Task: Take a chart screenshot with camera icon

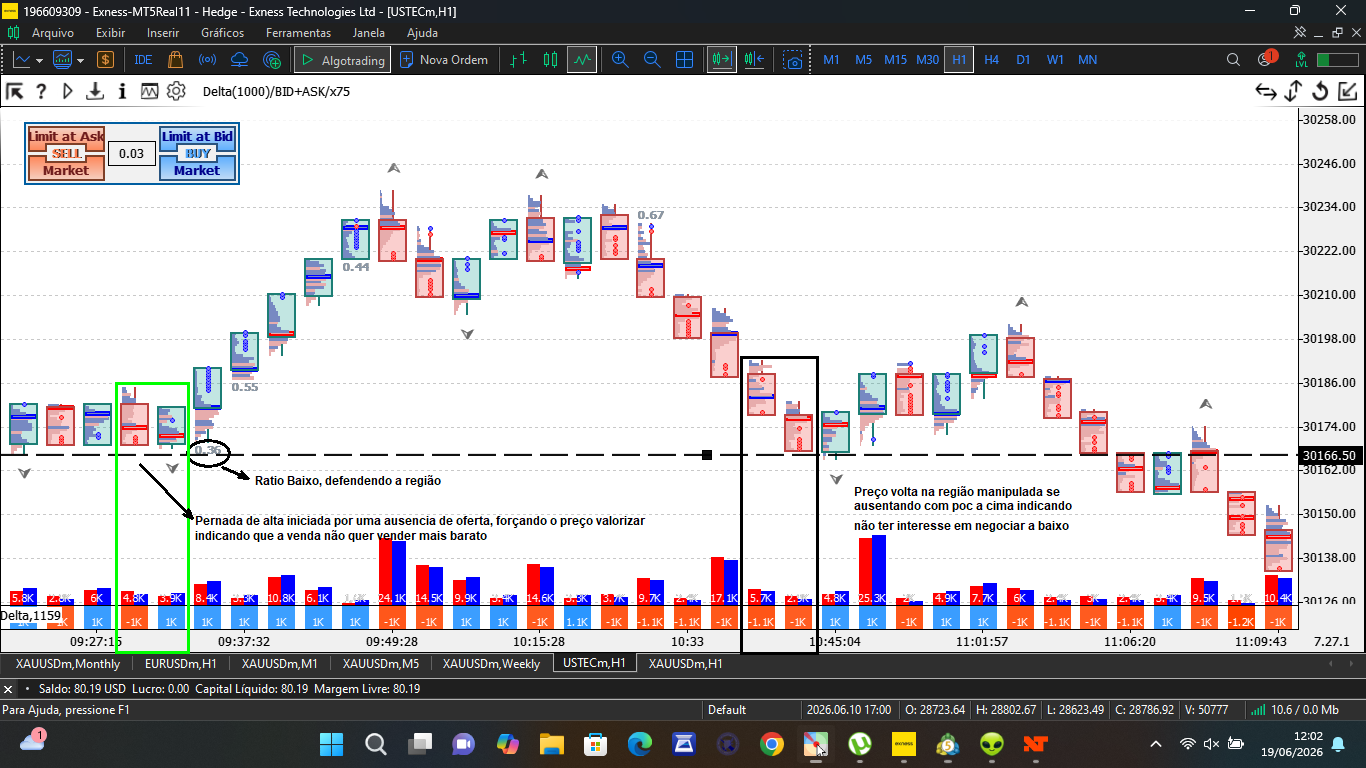Action: click(x=793, y=60)
